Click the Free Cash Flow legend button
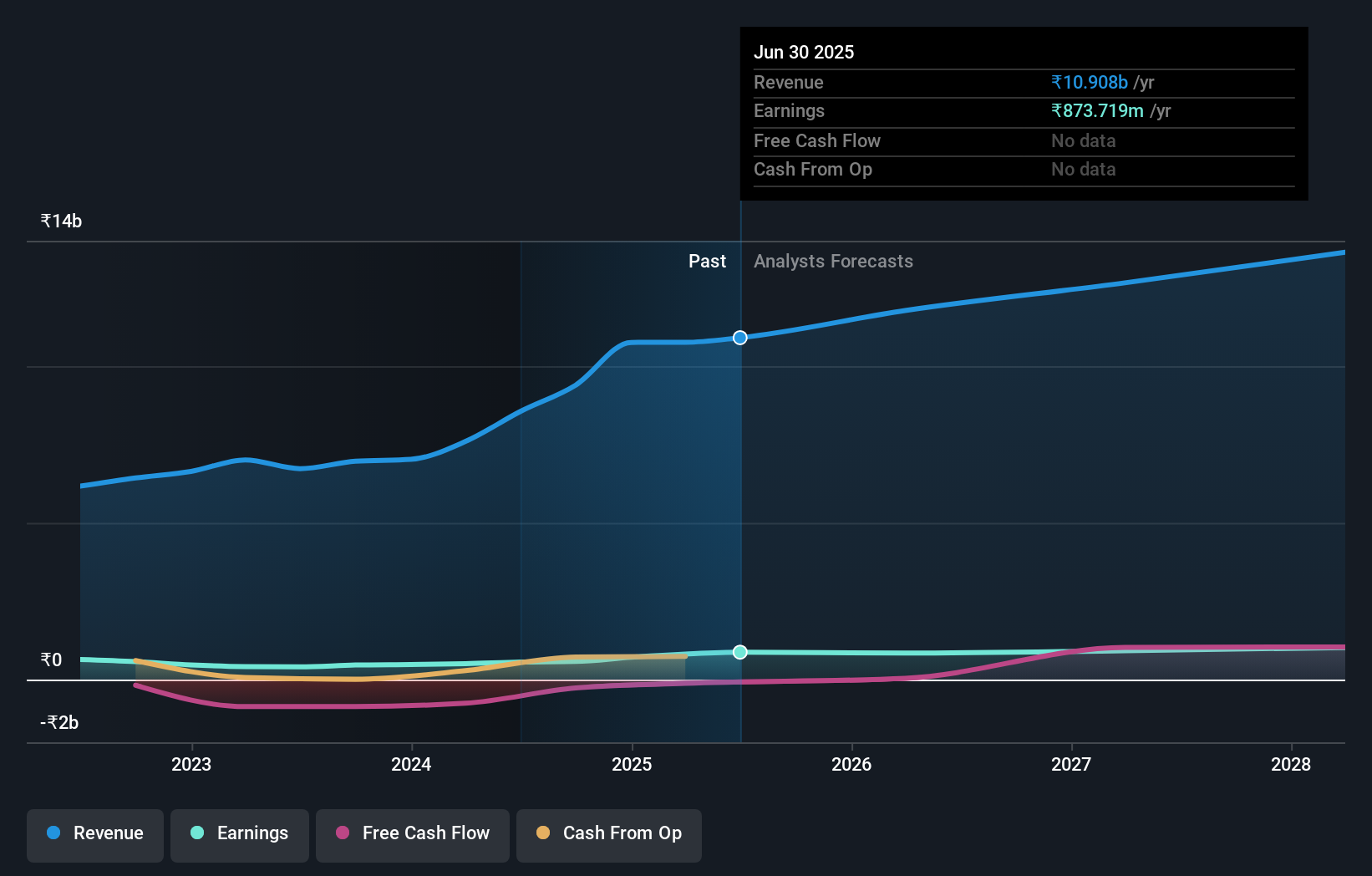 pos(412,834)
